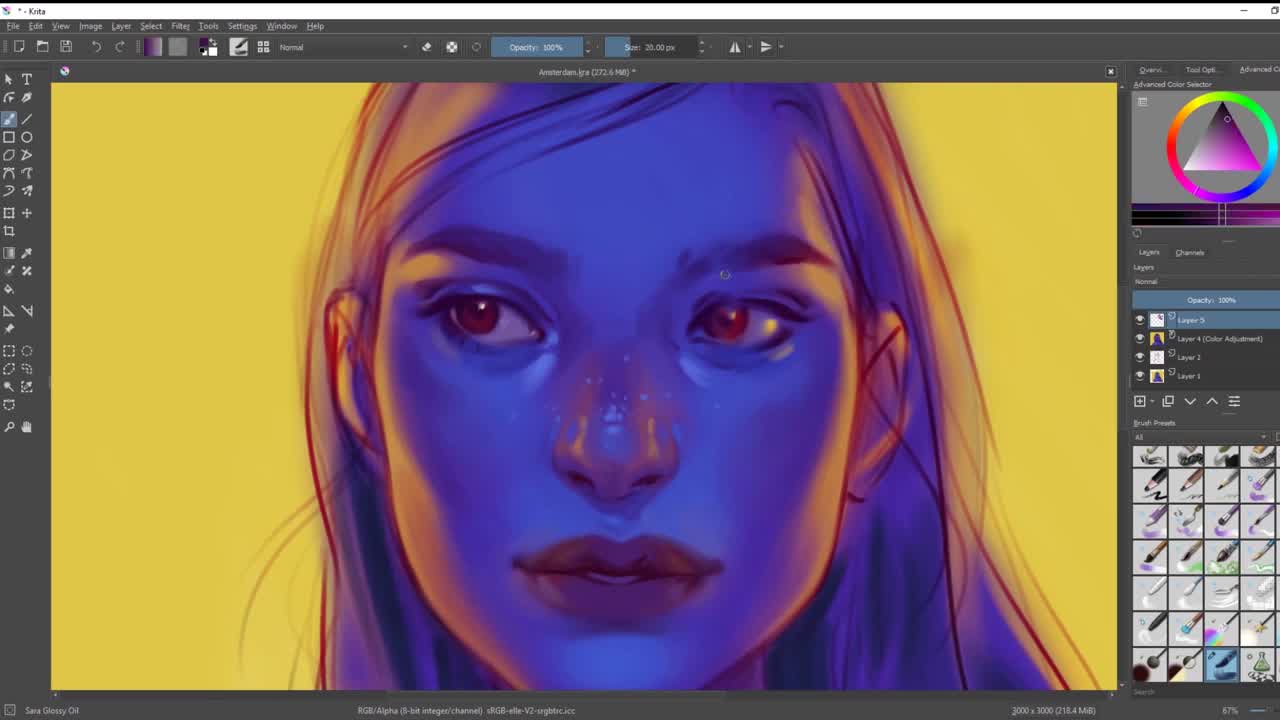Screen dimensions: 1280x720
Task: Choose the Rectangle shape tool
Action: point(9,137)
